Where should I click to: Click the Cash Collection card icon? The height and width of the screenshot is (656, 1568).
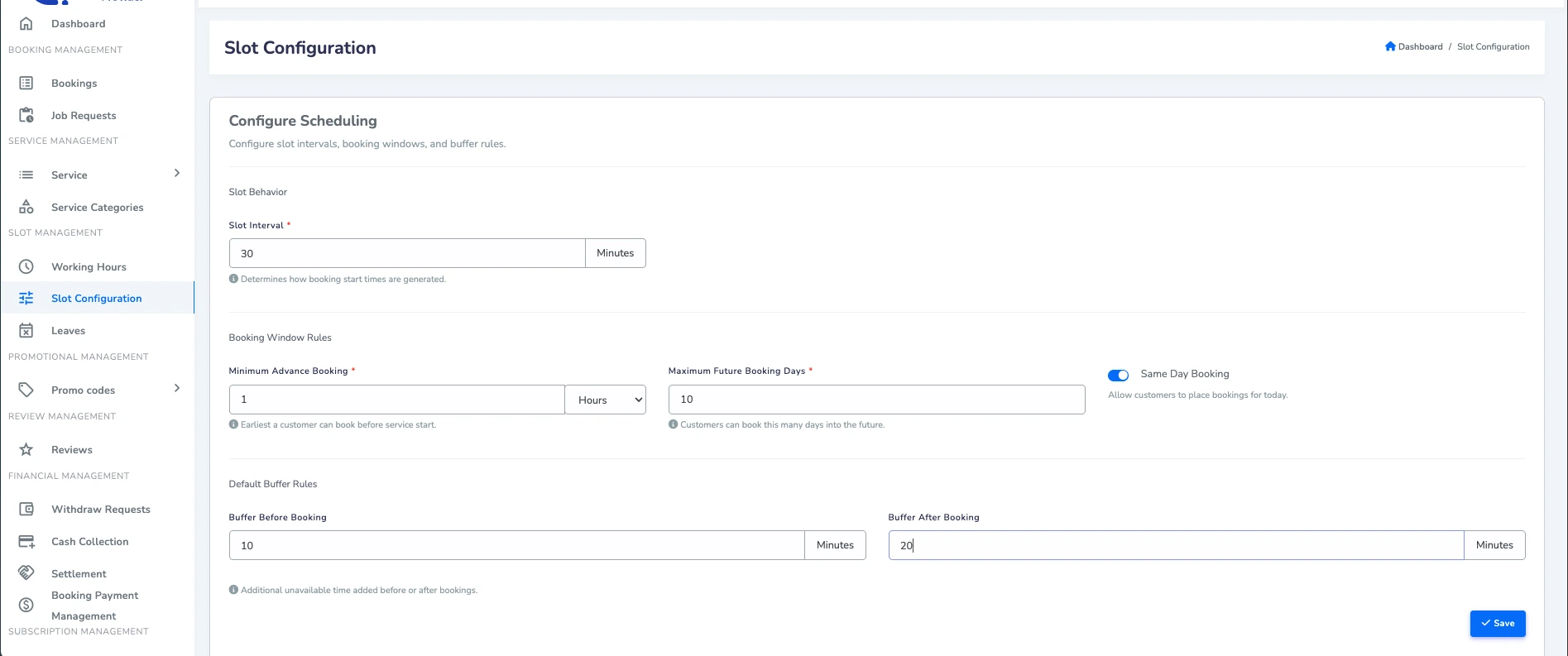click(x=26, y=541)
